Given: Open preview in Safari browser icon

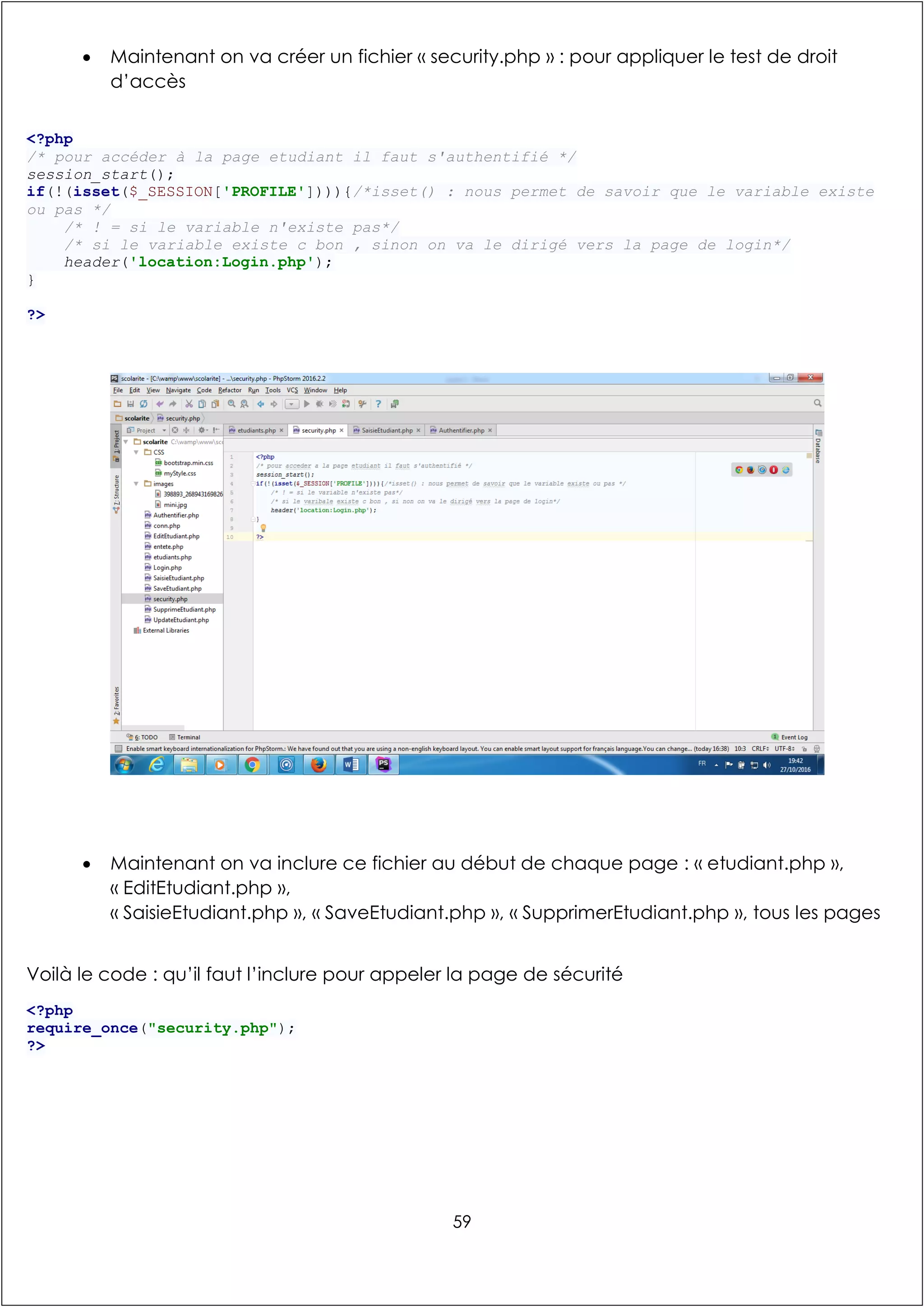Looking at the screenshot, I should (x=762, y=470).
